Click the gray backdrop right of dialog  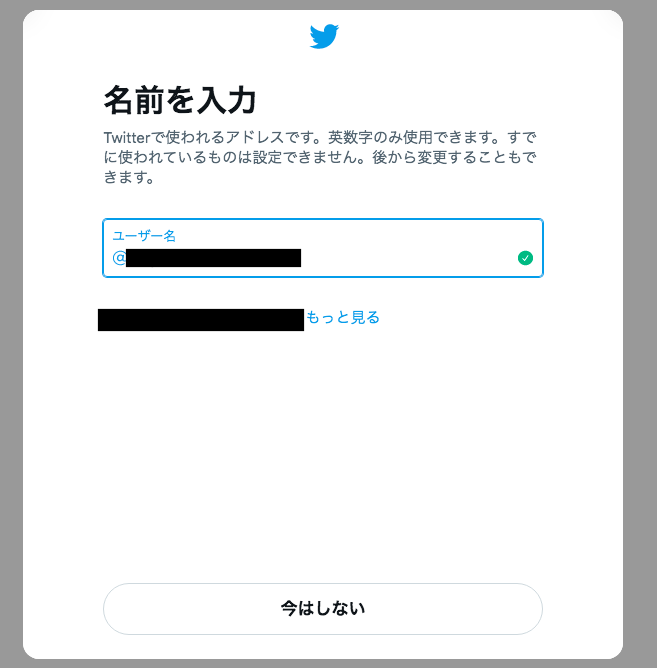point(640,334)
